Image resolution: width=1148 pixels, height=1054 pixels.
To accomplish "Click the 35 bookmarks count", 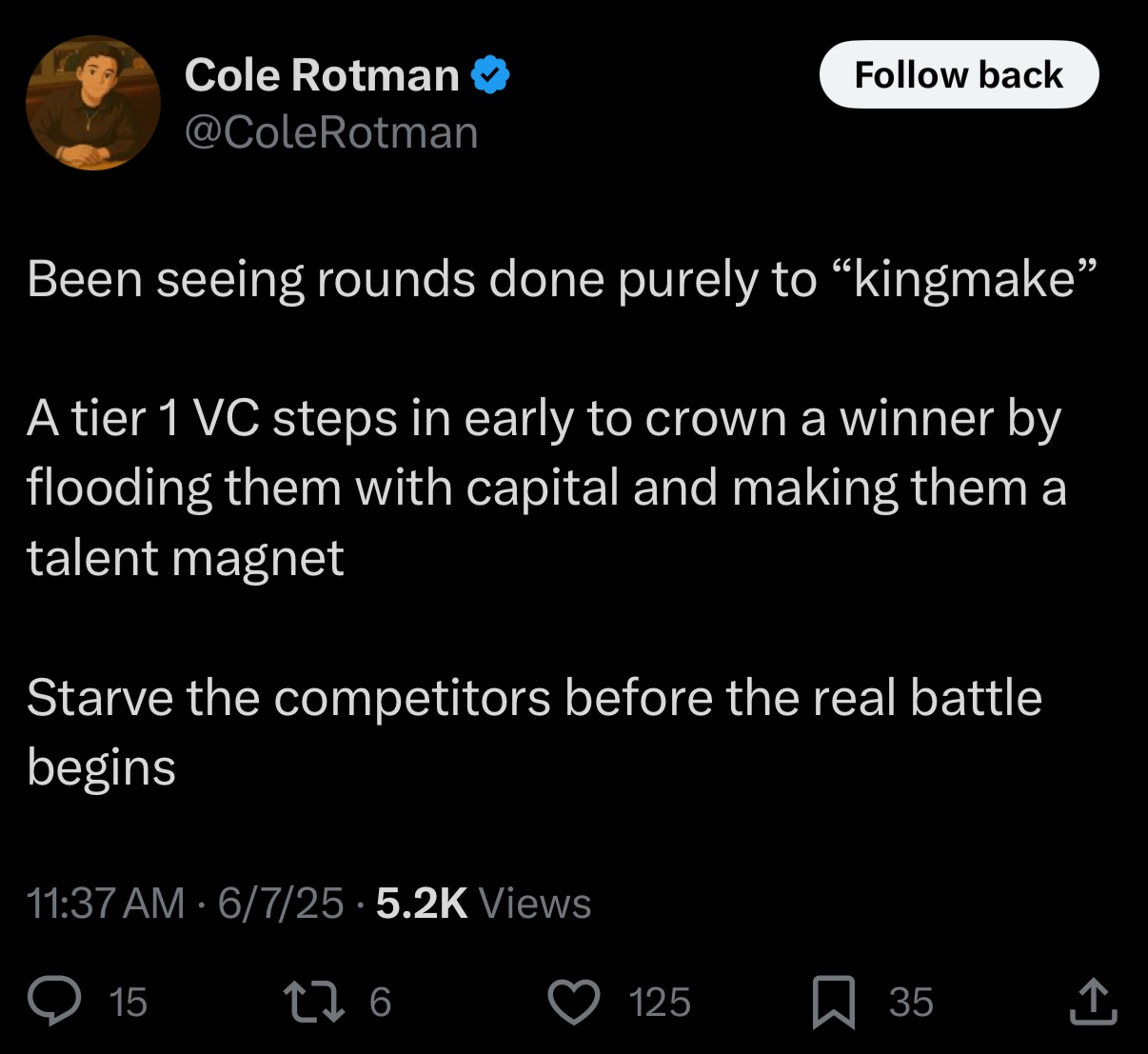I will click(911, 1003).
